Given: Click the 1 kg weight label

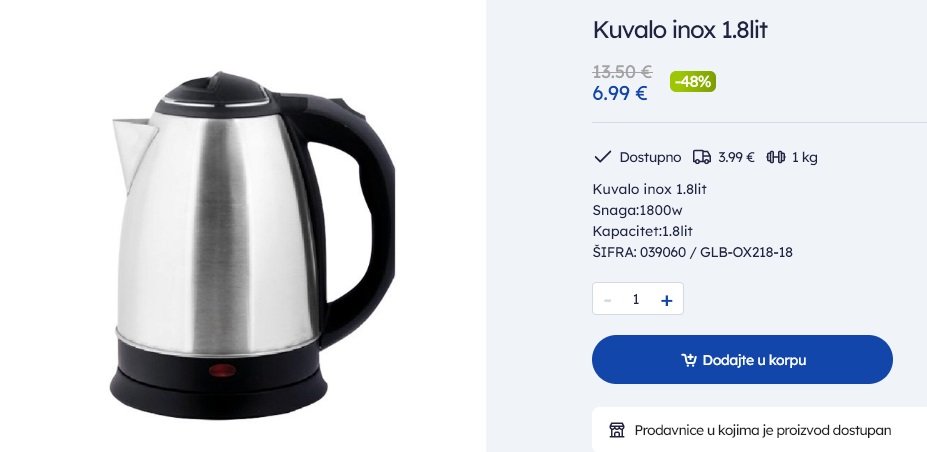Looking at the screenshot, I should coord(805,157).
